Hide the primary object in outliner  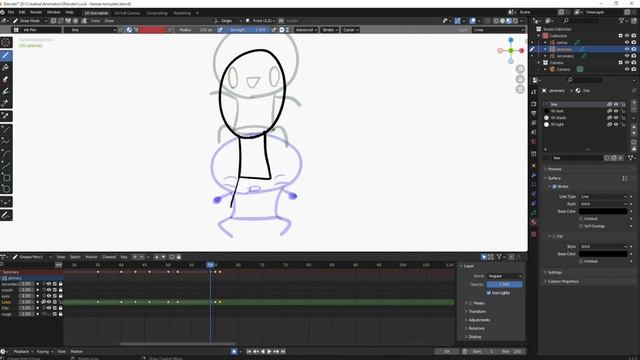tap(627, 49)
